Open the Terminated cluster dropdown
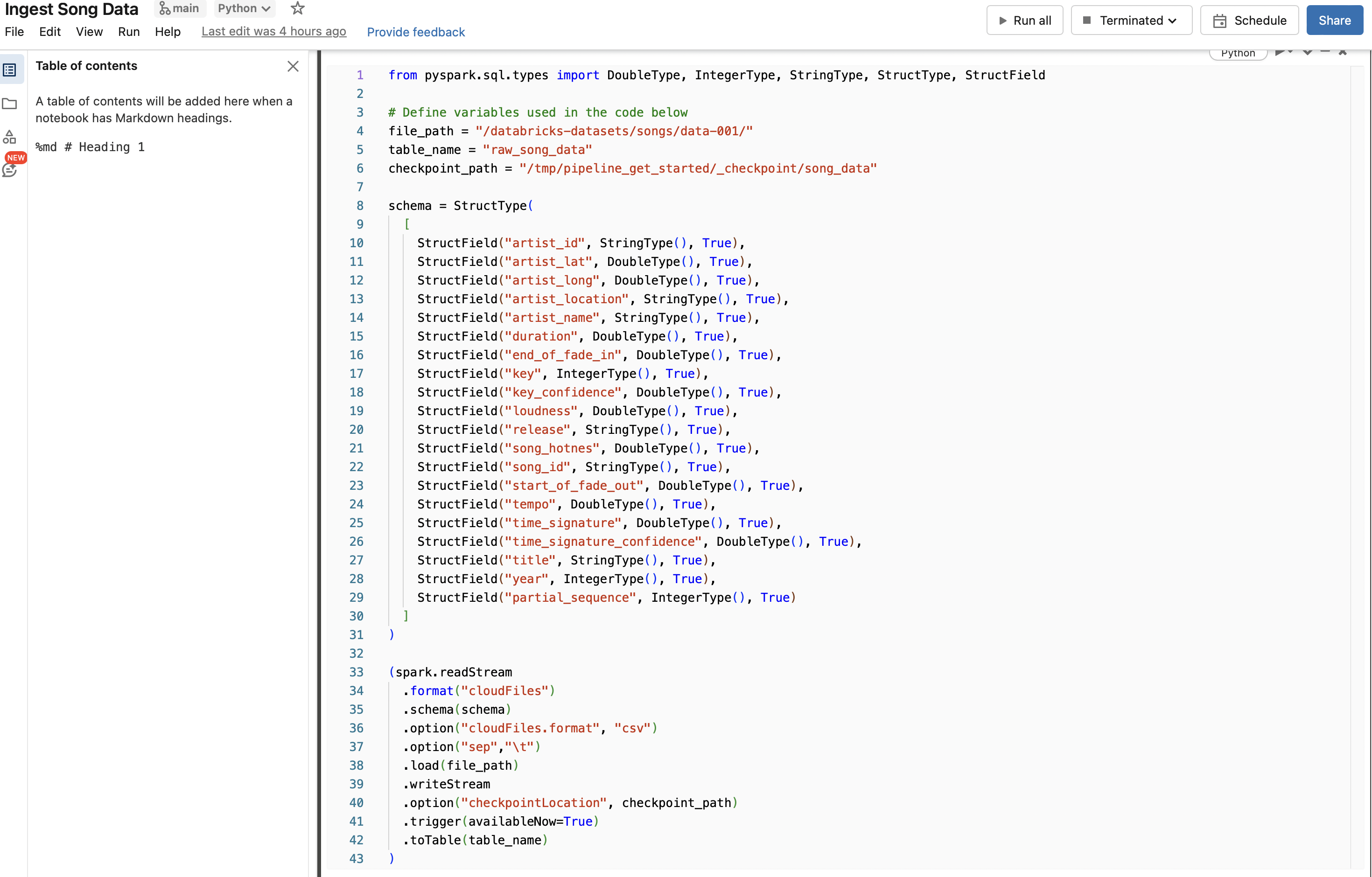This screenshot has width=1372, height=877. (x=1131, y=20)
